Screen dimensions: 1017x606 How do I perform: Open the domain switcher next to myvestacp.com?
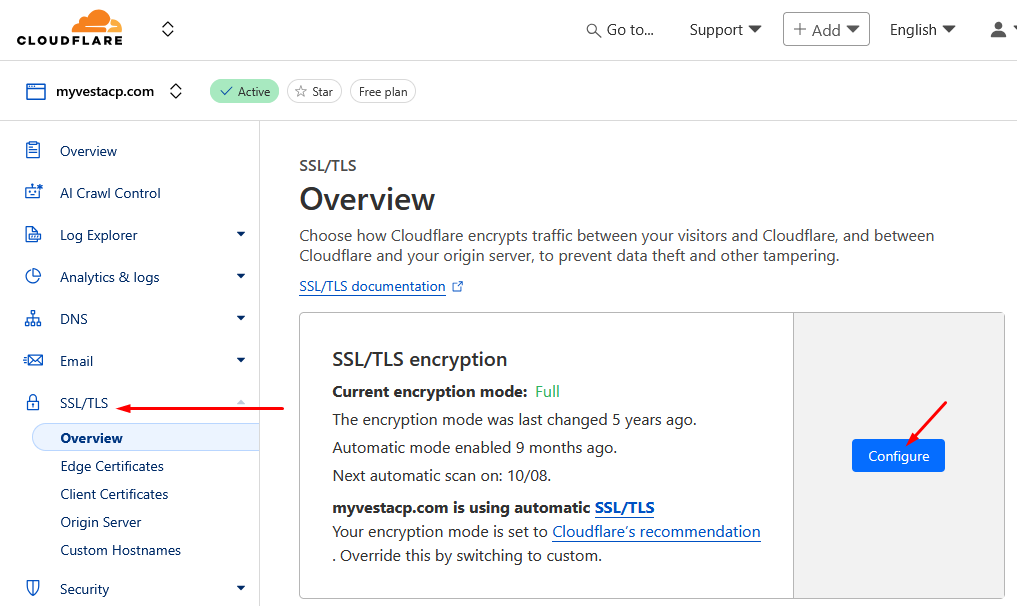tap(176, 91)
